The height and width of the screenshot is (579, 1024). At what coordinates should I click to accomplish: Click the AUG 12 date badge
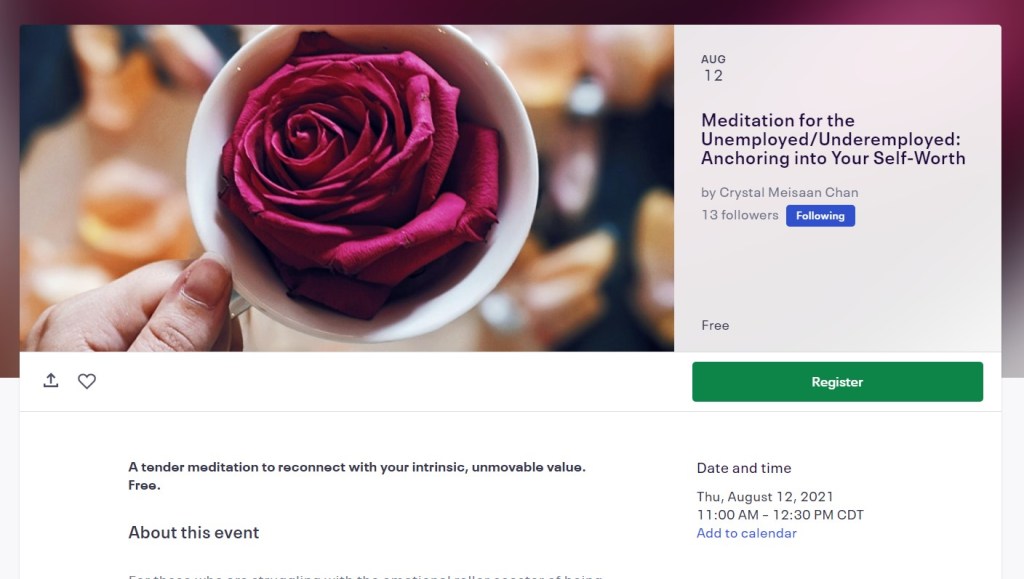coord(713,68)
